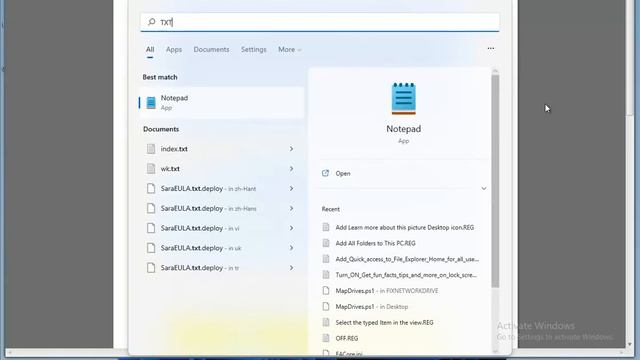Expand more actions chevron below Open
Viewport: 640px width, 360px height.
point(484,189)
